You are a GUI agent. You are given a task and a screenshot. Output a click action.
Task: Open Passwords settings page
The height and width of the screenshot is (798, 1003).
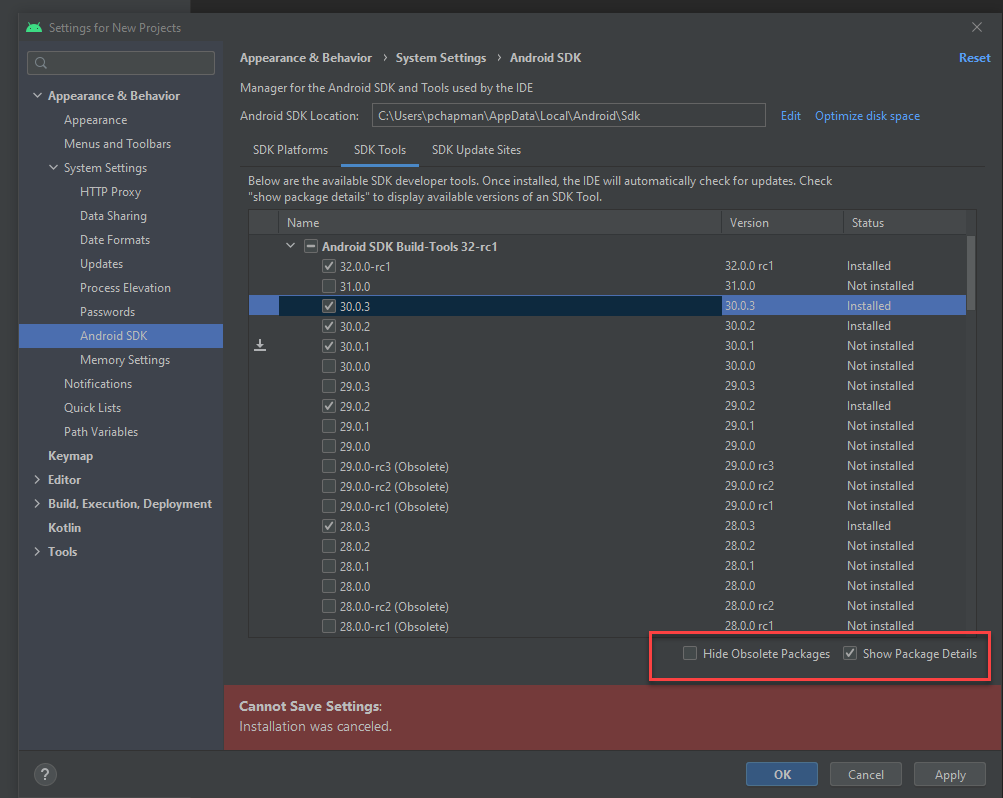click(107, 312)
